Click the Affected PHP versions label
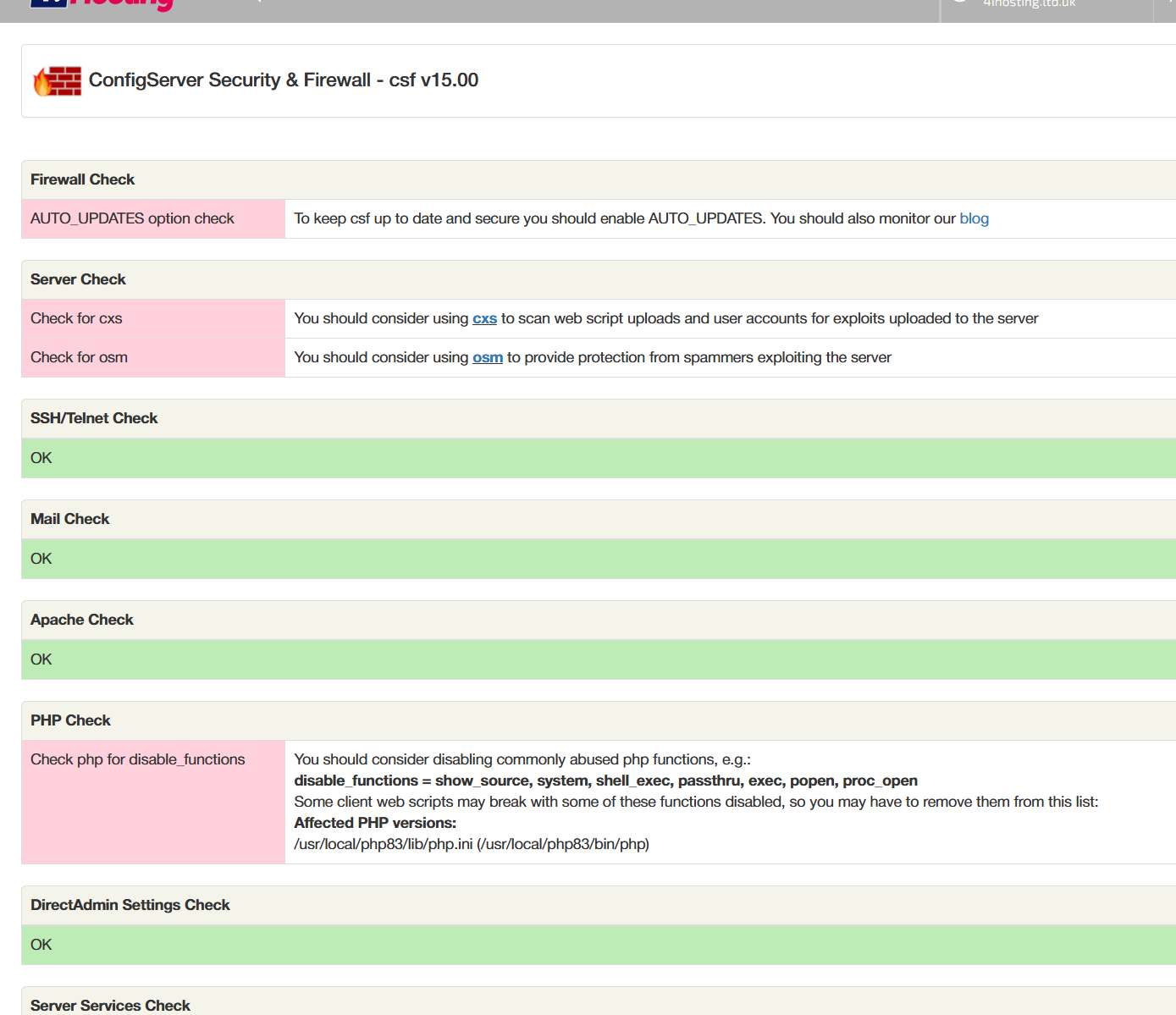The width and height of the screenshot is (1176, 1015). (x=375, y=823)
